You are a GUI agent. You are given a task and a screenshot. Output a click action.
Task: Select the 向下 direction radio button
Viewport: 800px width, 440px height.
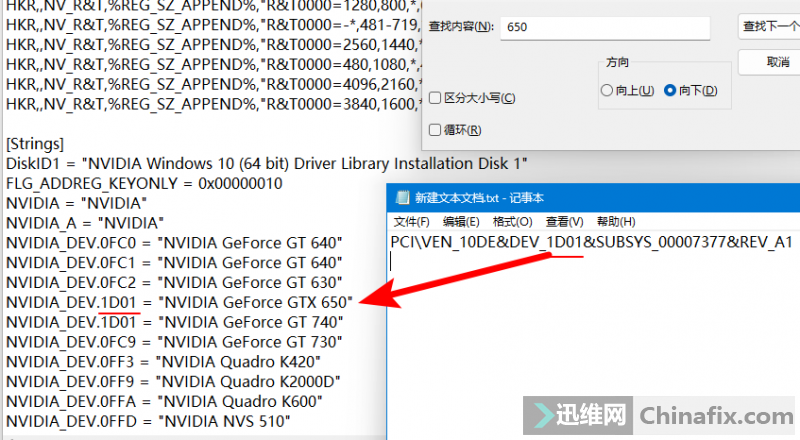point(670,91)
